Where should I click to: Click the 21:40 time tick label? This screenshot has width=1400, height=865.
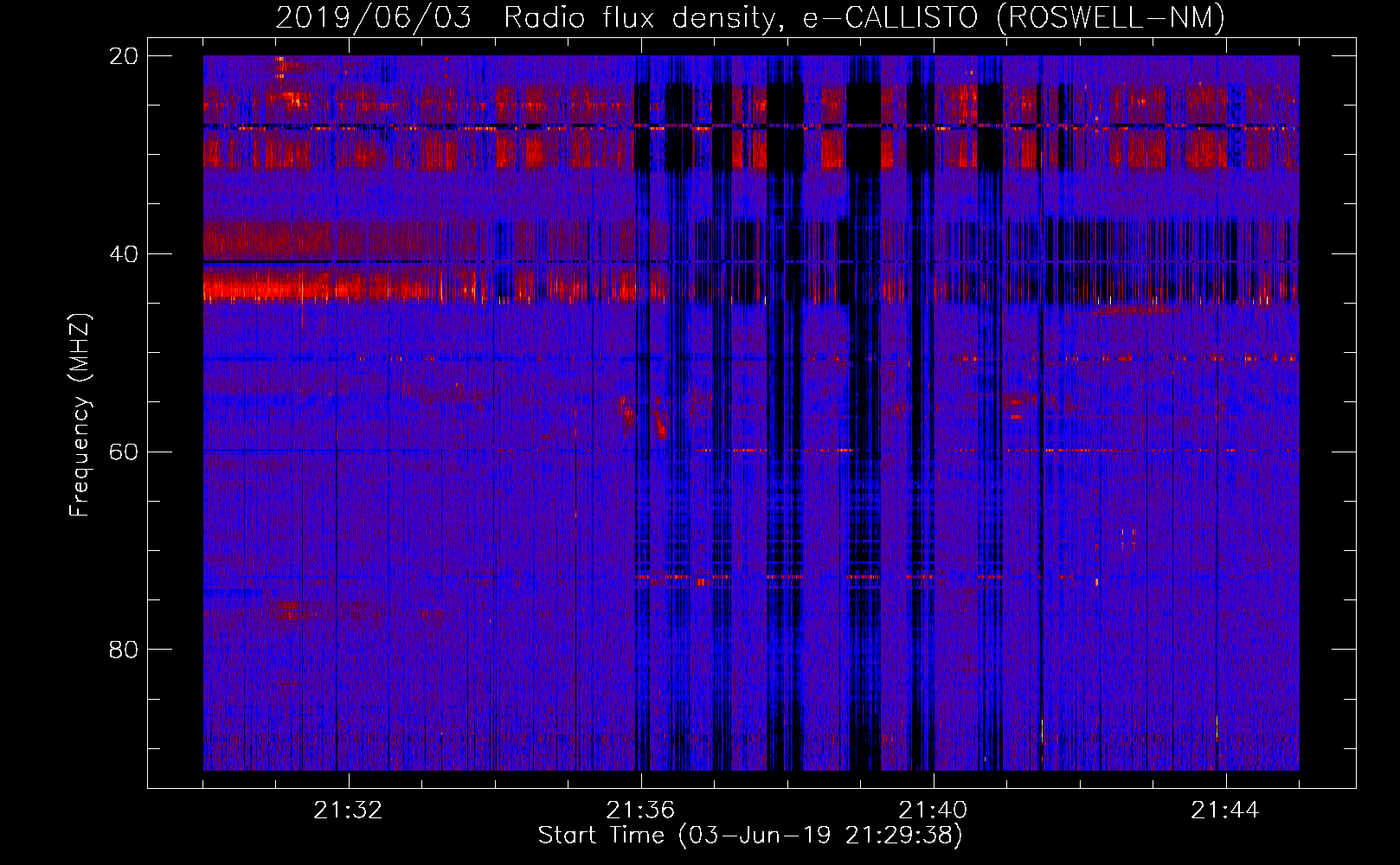(933, 811)
